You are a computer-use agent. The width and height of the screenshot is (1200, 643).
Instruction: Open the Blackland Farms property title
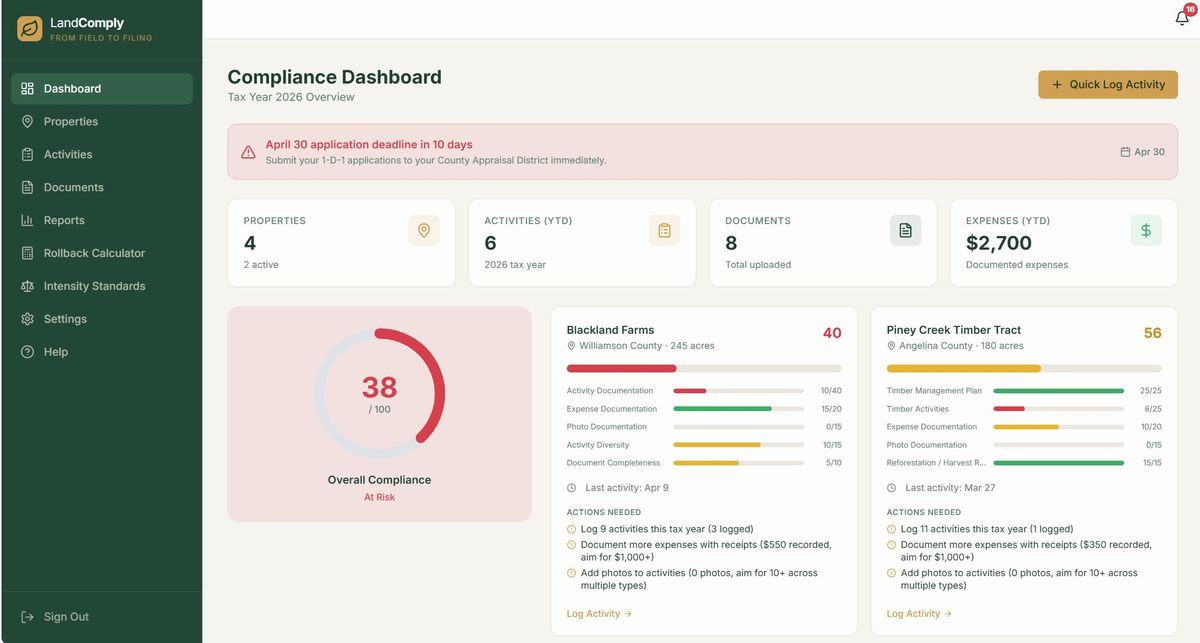[610, 330]
